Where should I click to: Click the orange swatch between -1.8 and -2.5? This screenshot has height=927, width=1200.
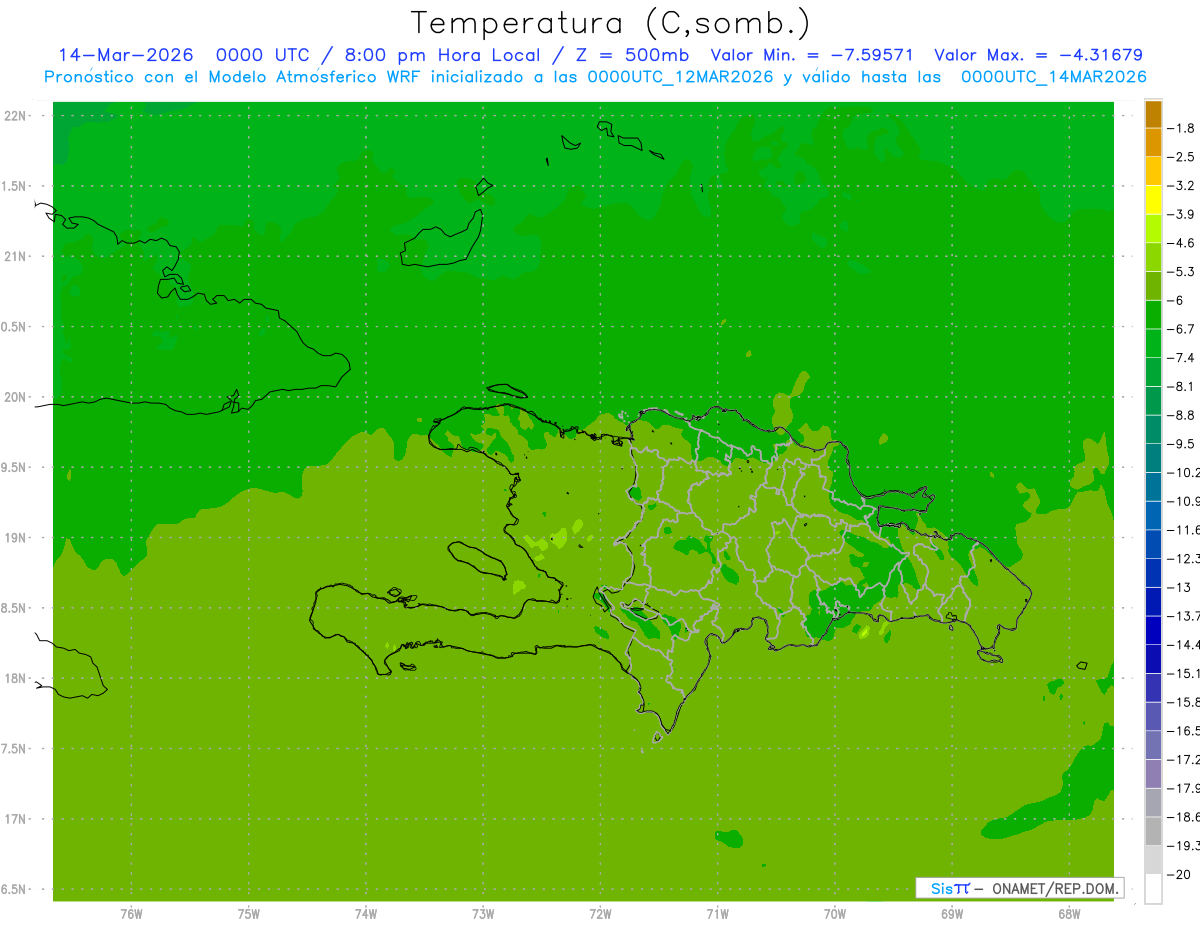click(x=1153, y=143)
